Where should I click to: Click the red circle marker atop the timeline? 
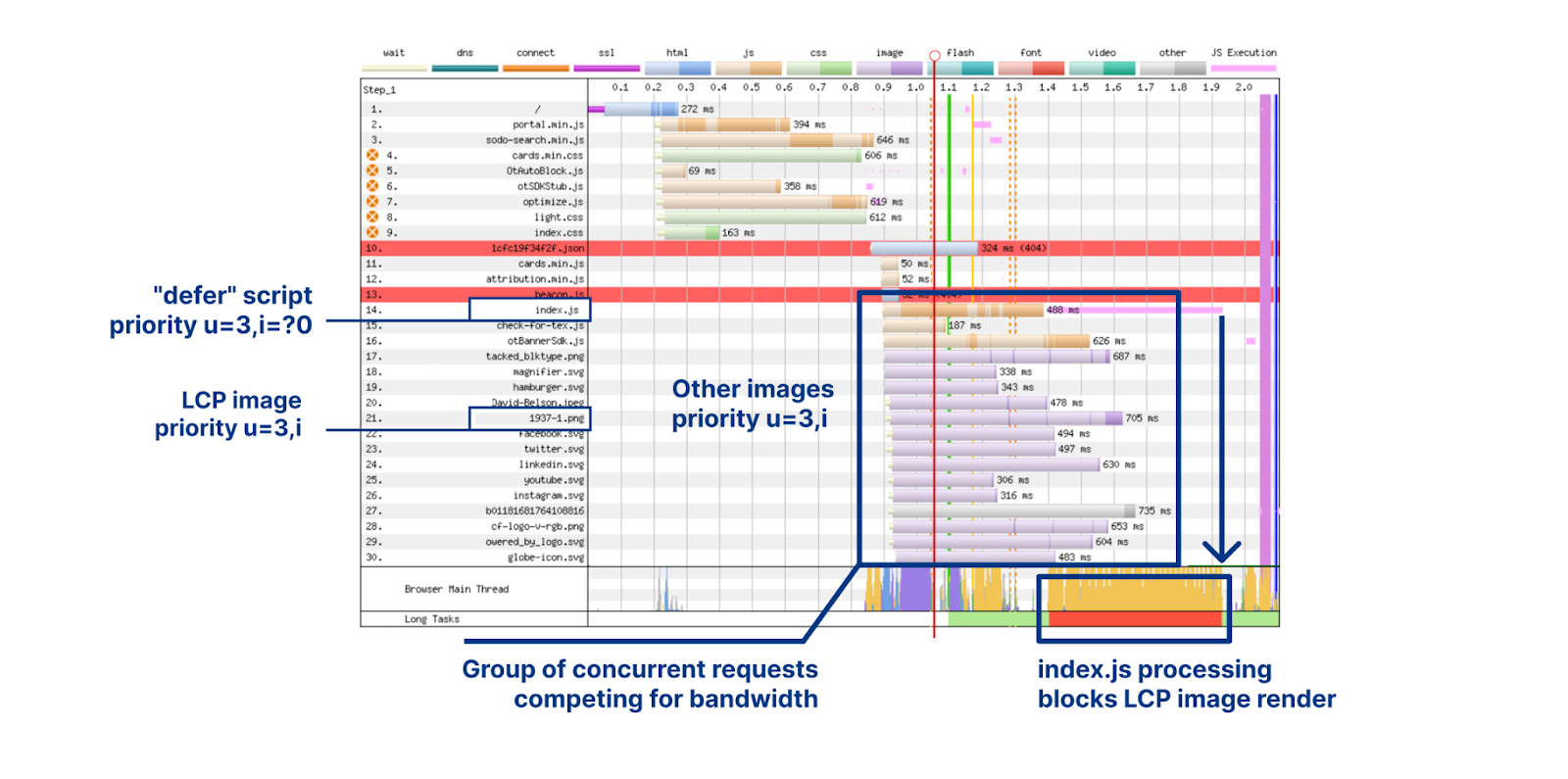tap(935, 55)
